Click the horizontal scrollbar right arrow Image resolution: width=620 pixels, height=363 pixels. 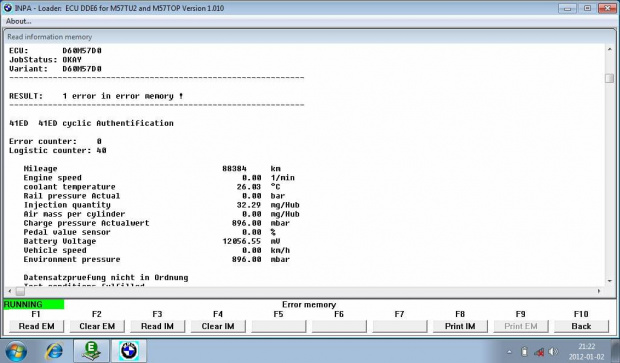pos(599,291)
